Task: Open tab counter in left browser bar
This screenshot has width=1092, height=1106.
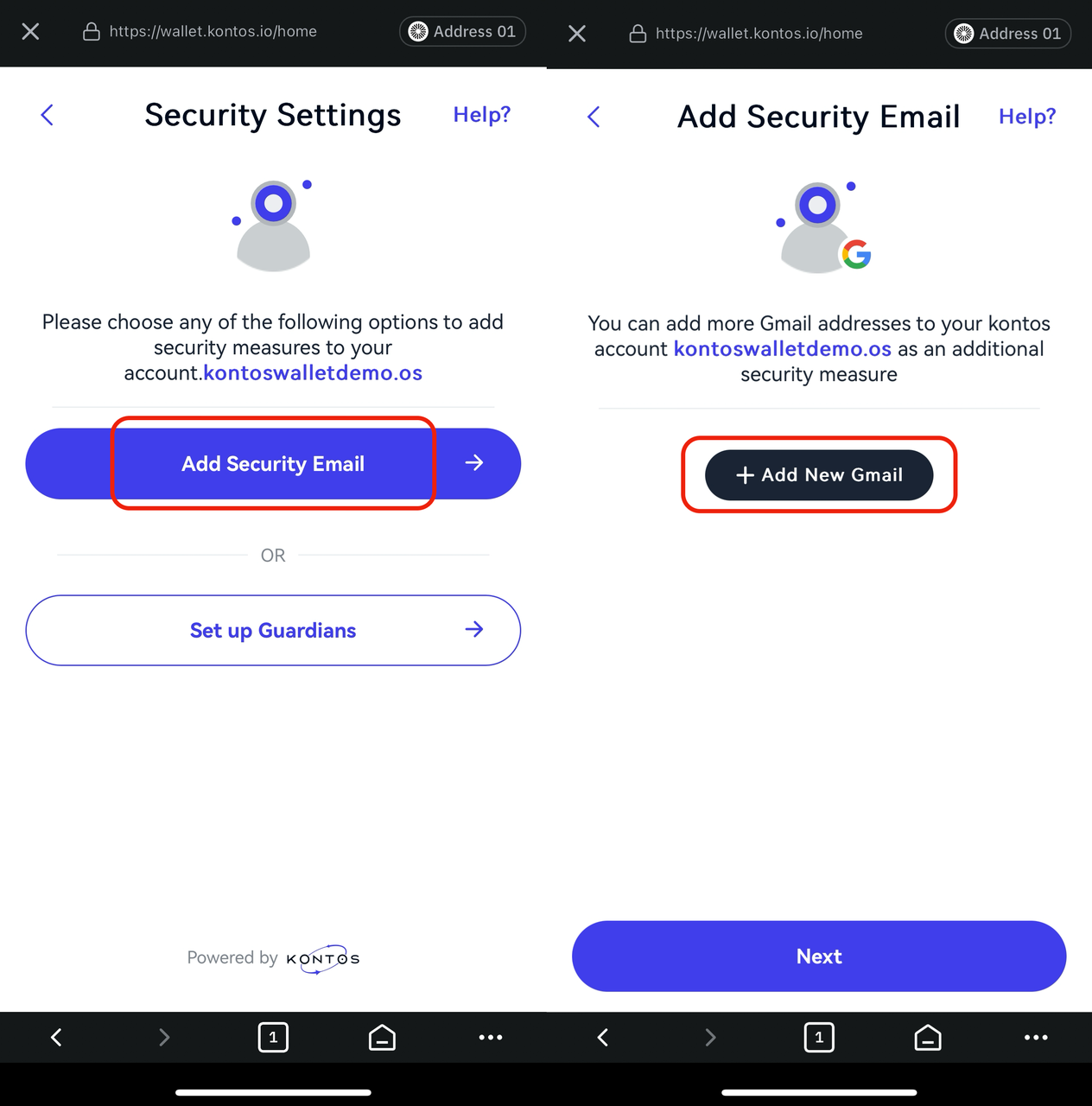Action: tap(273, 1037)
